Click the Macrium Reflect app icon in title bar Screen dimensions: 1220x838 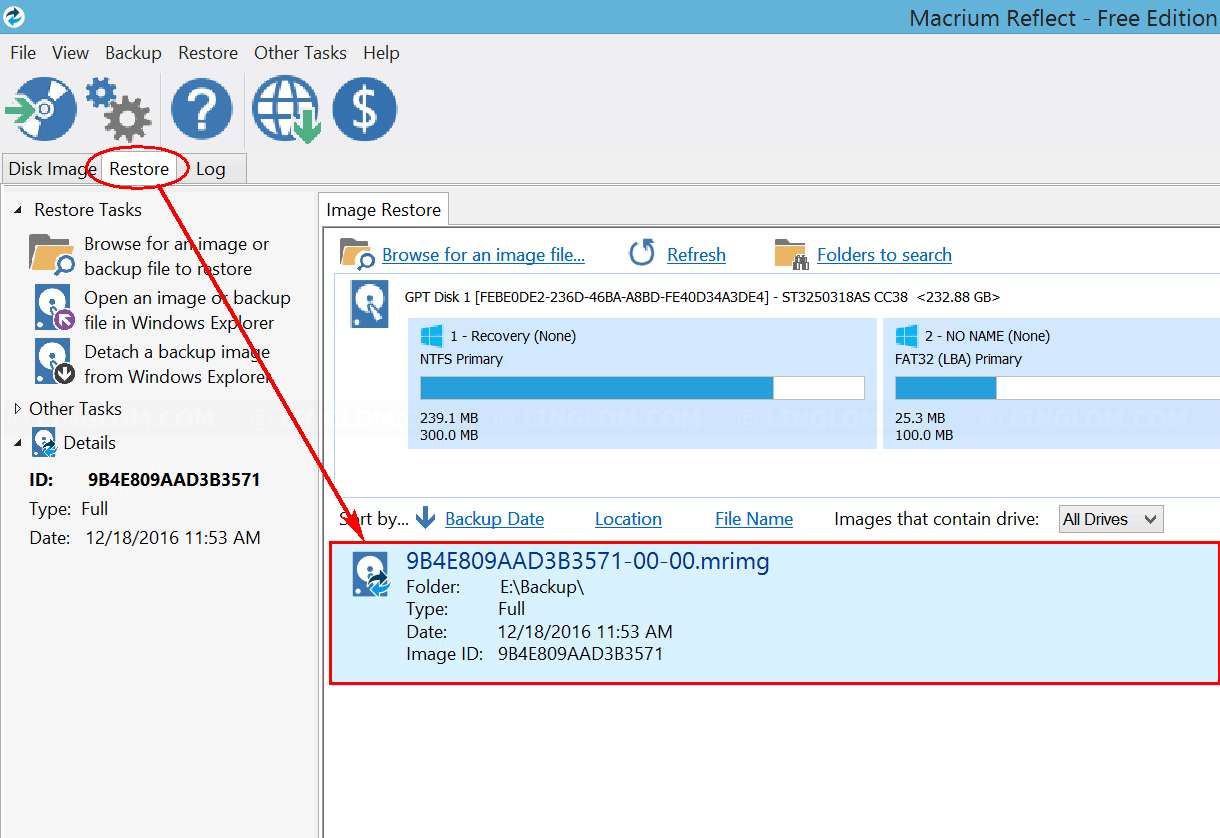point(14,17)
